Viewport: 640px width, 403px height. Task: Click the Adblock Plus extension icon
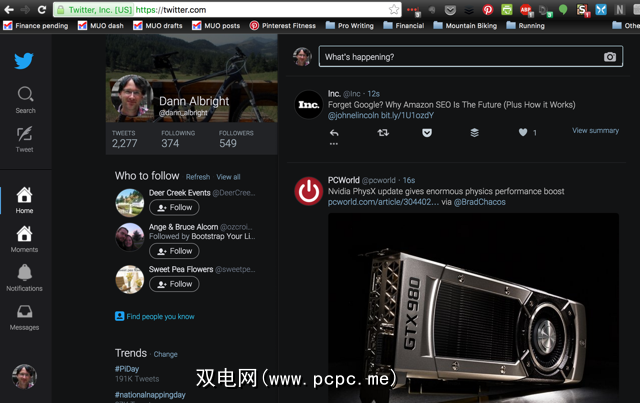point(526,10)
